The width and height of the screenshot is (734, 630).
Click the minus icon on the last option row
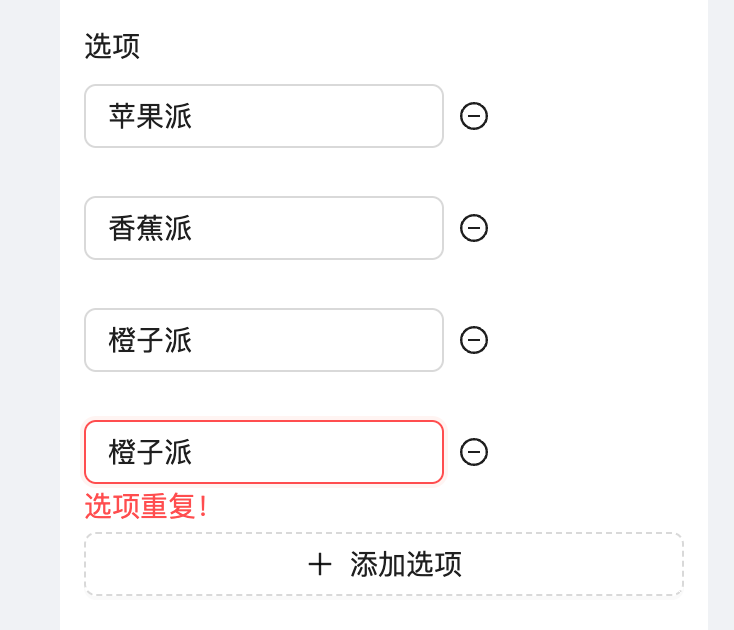click(x=474, y=452)
